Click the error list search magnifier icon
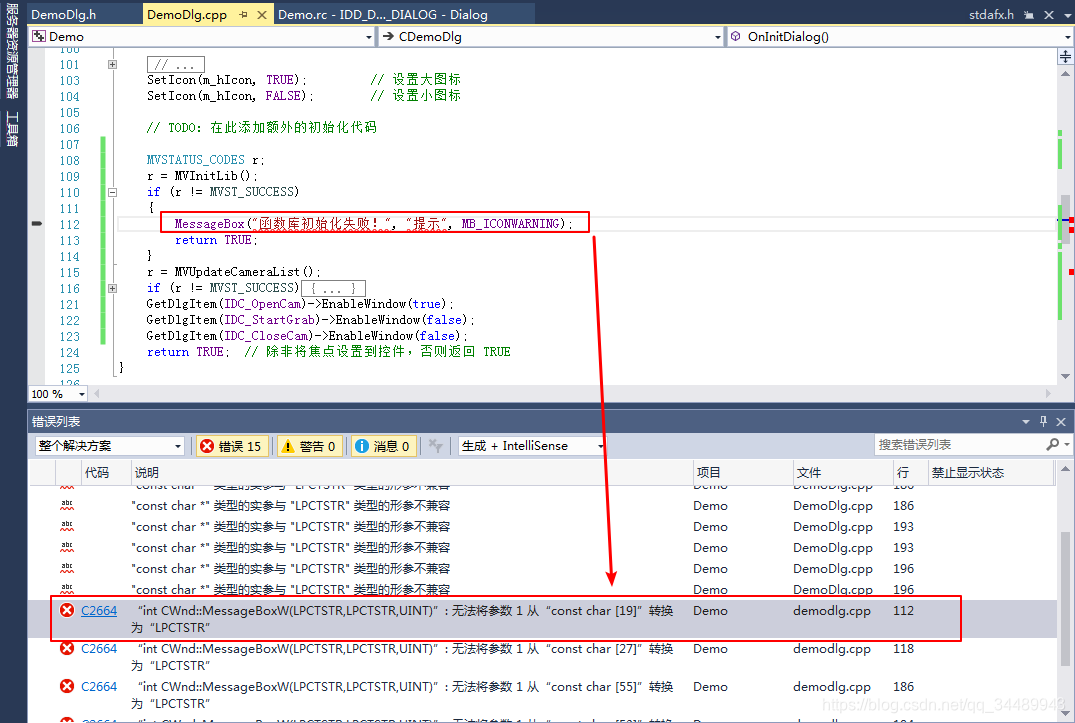Image resolution: width=1075 pixels, height=723 pixels. pyautogui.click(x=1052, y=445)
